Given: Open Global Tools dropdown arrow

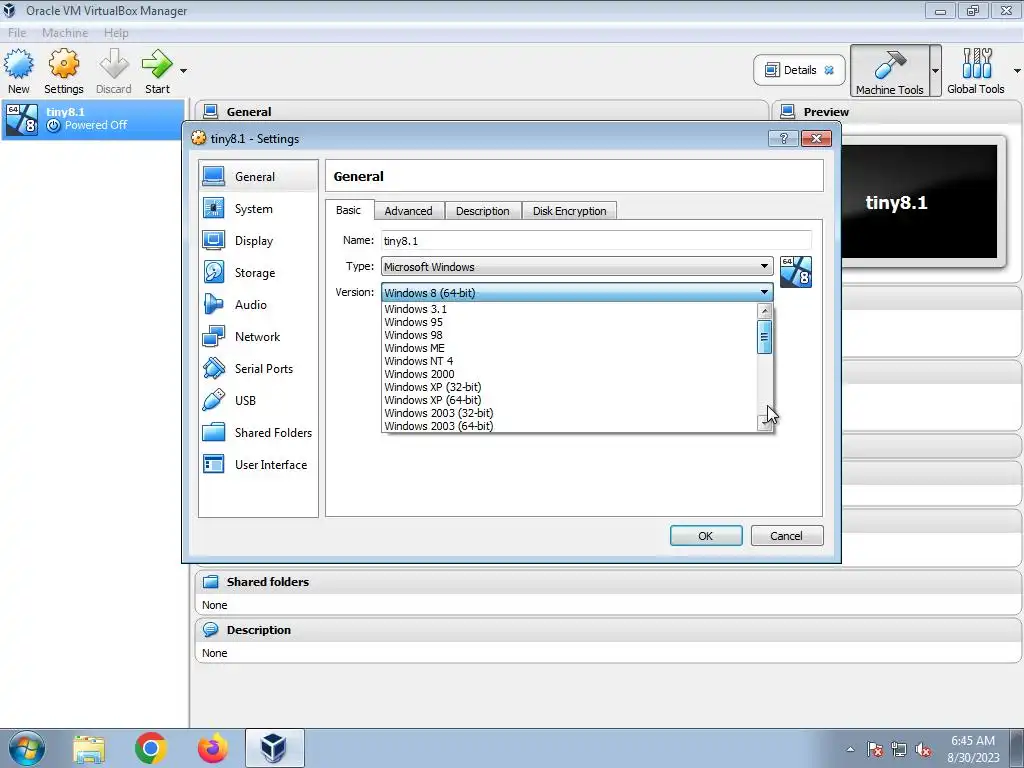Looking at the screenshot, I should pyautogui.click(x=1017, y=71).
